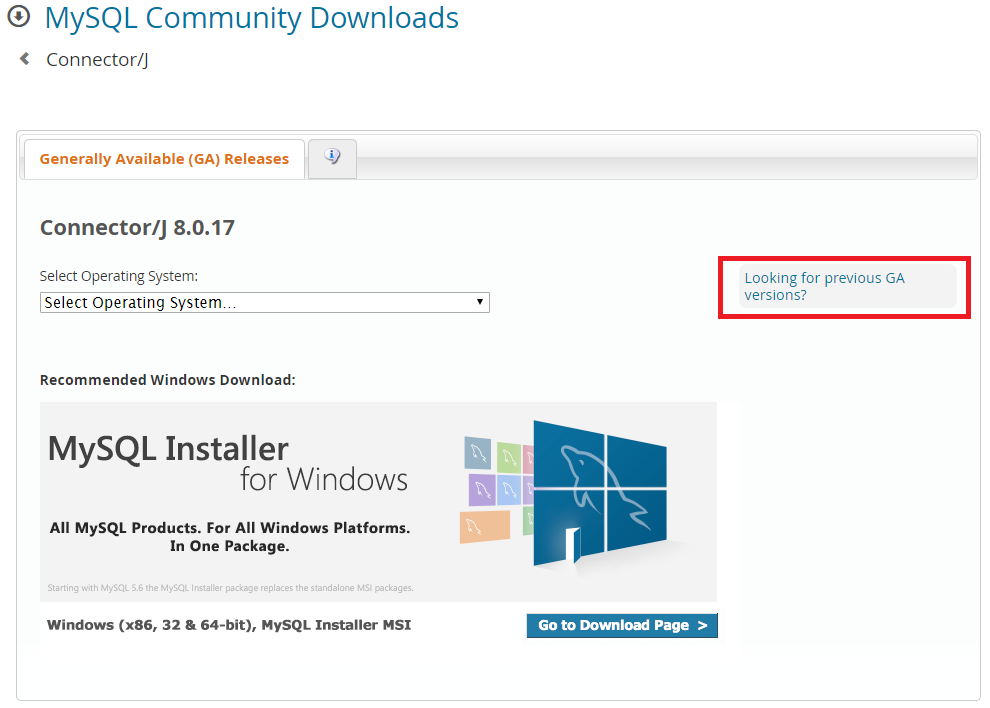Click the download circle icon beside MySQL Community Downloads
The width and height of the screenshot is (990, 708).
(x=18, y=16)
